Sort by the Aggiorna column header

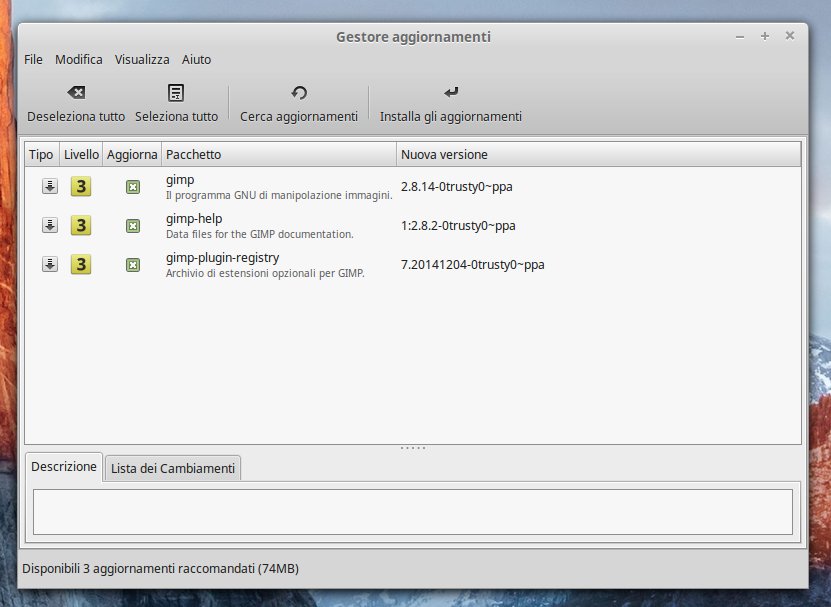132,154
